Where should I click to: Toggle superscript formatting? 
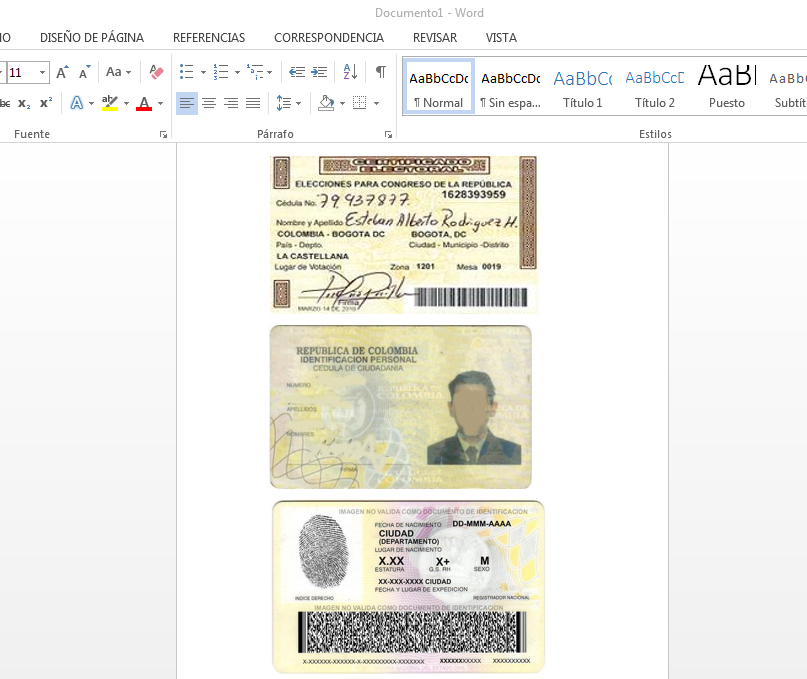pyautogui.click(x=46, y=103)
